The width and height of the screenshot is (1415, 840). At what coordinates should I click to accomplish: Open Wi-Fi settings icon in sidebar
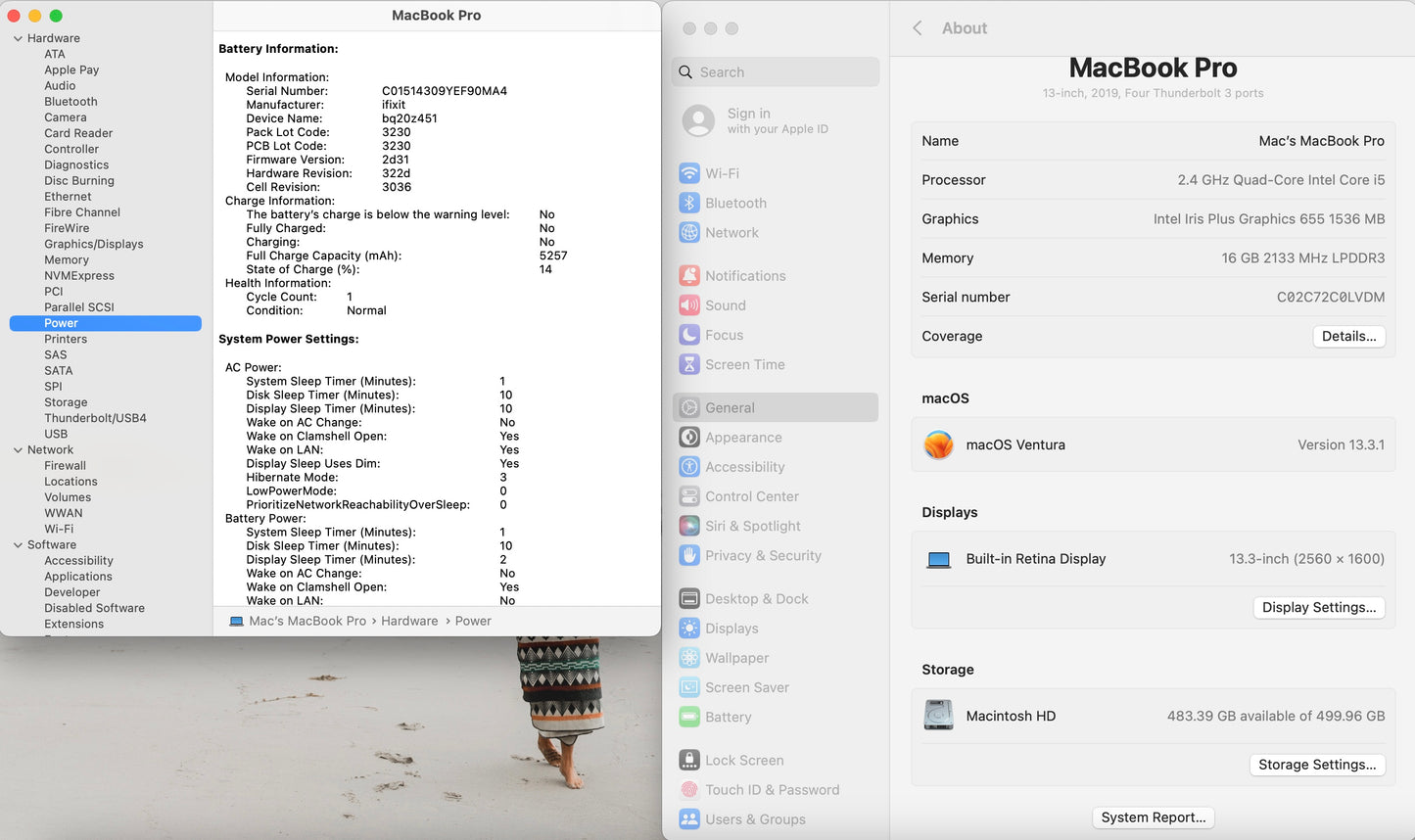click(689, 173)
